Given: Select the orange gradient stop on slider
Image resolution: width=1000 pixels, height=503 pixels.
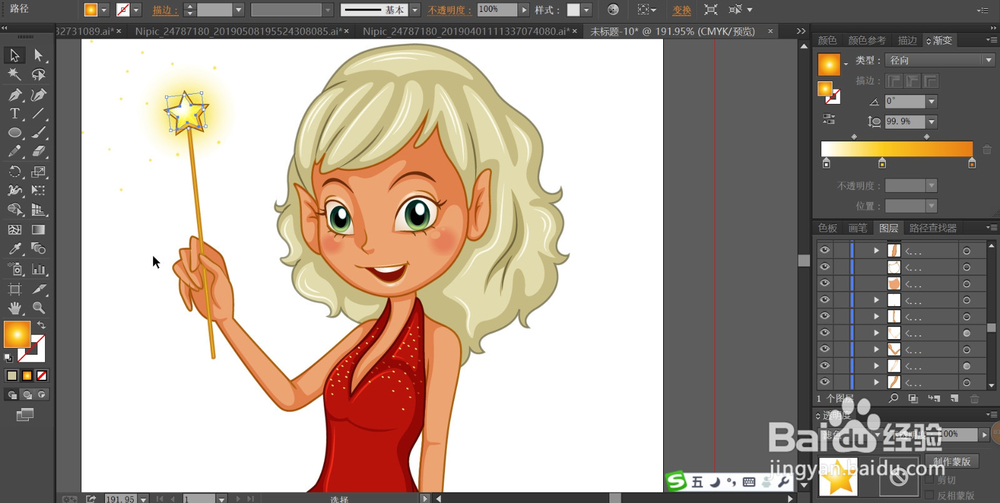Looking at the screenshot, I should pos(971,163).
